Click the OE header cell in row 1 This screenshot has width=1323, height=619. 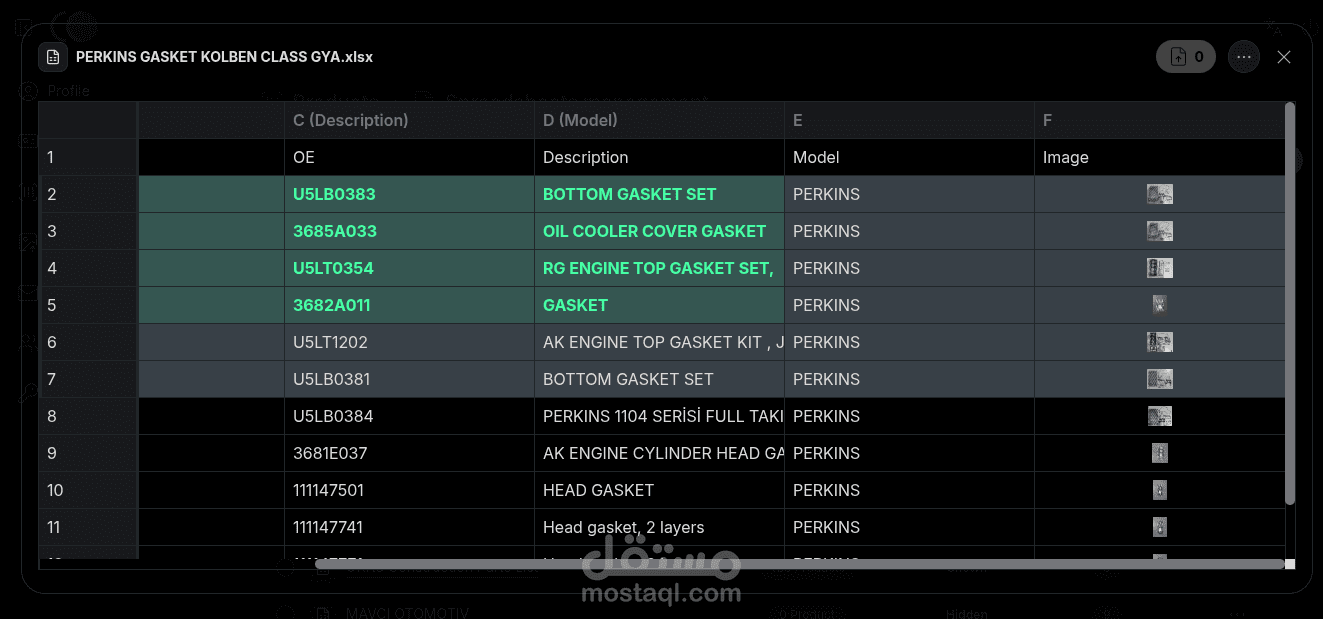click(x=409, y=157)
